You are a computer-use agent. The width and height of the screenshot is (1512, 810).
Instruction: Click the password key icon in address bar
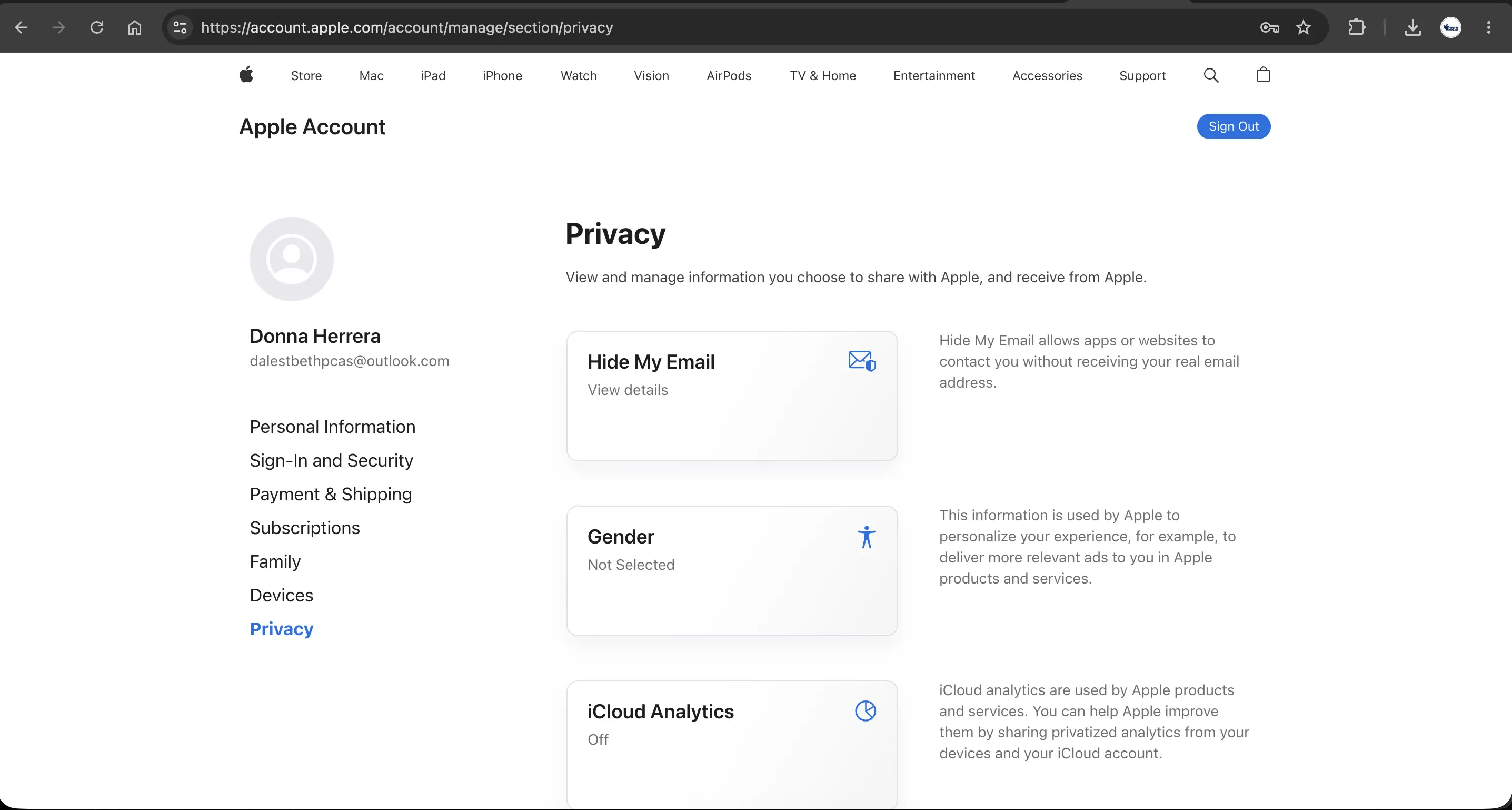tap(1269, 27)
